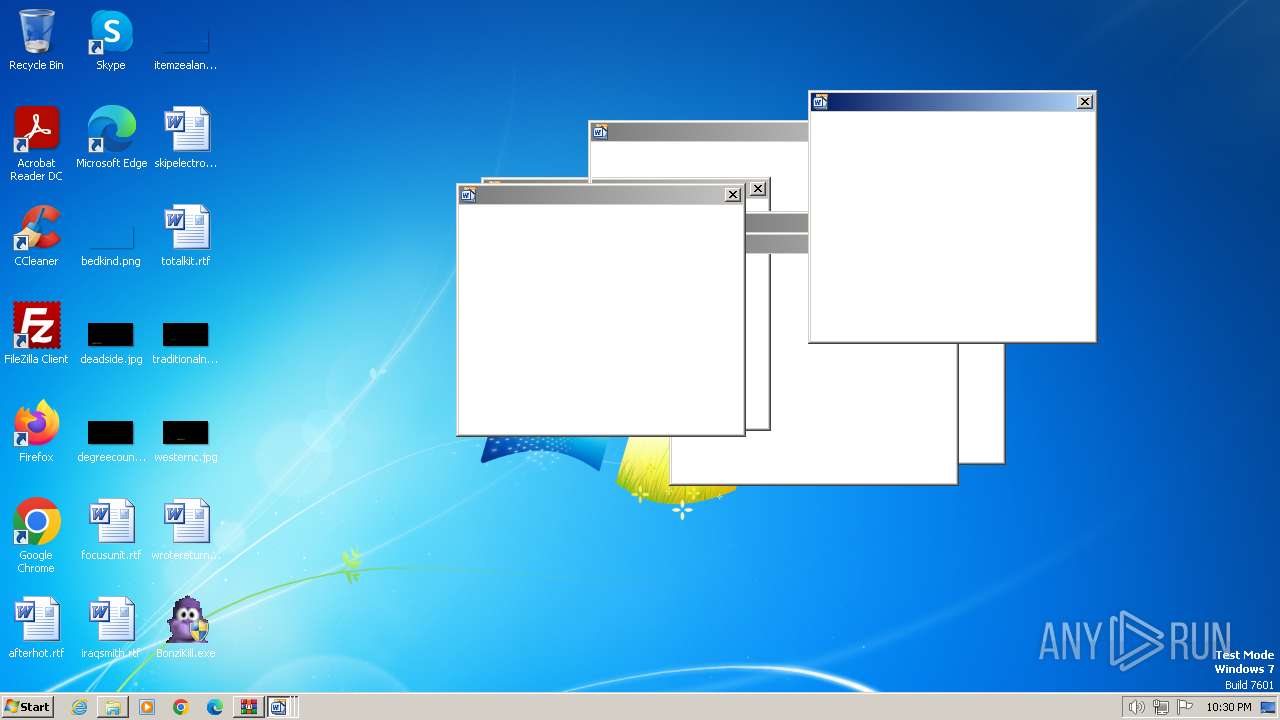Select Acrobat Reader DC shortcut
This screenshot has width=1280, height=720.
36,144
